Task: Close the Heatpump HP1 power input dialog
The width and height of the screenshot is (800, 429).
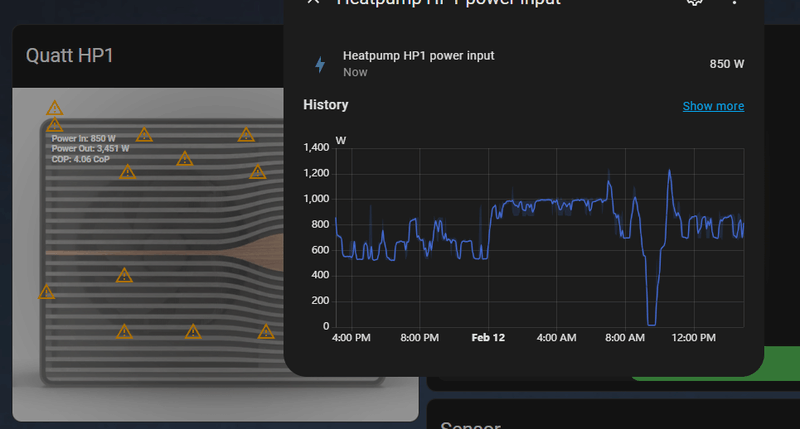Action: (x=313, y=2)
